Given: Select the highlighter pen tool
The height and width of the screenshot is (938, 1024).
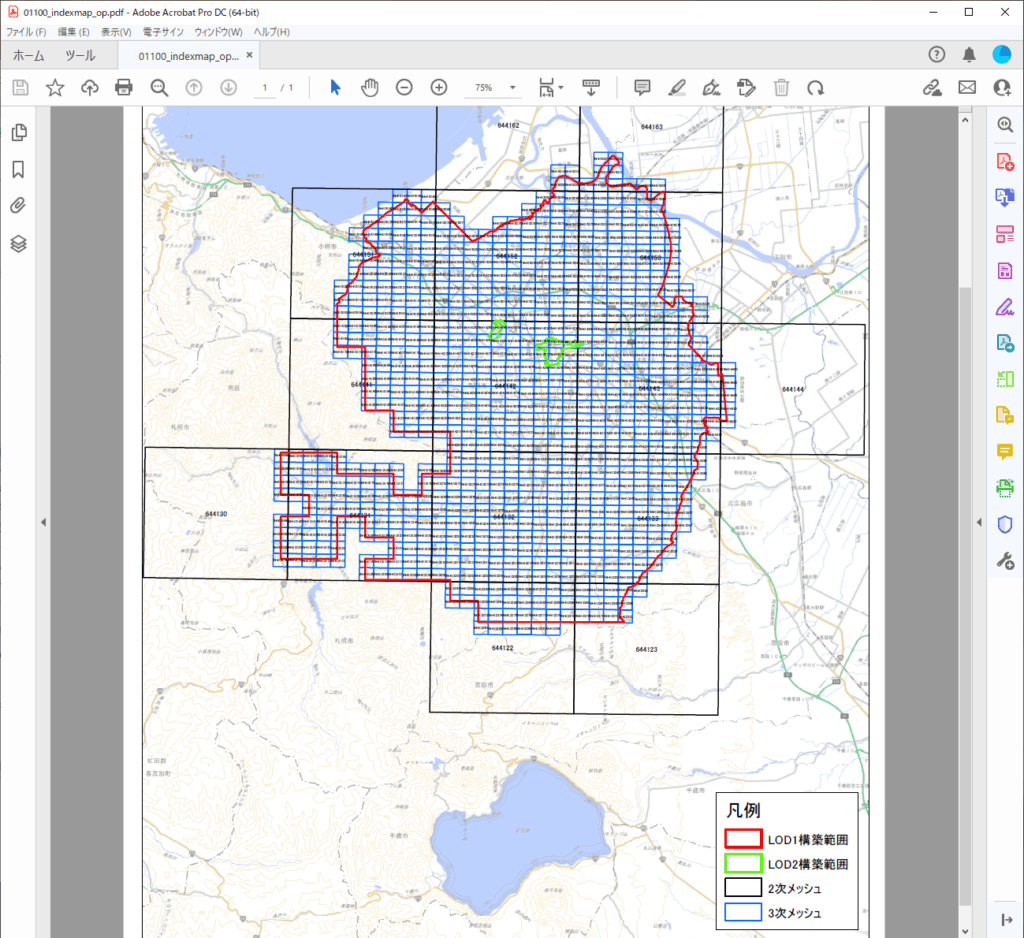Looking at the screenshot, I should [677, 88].
